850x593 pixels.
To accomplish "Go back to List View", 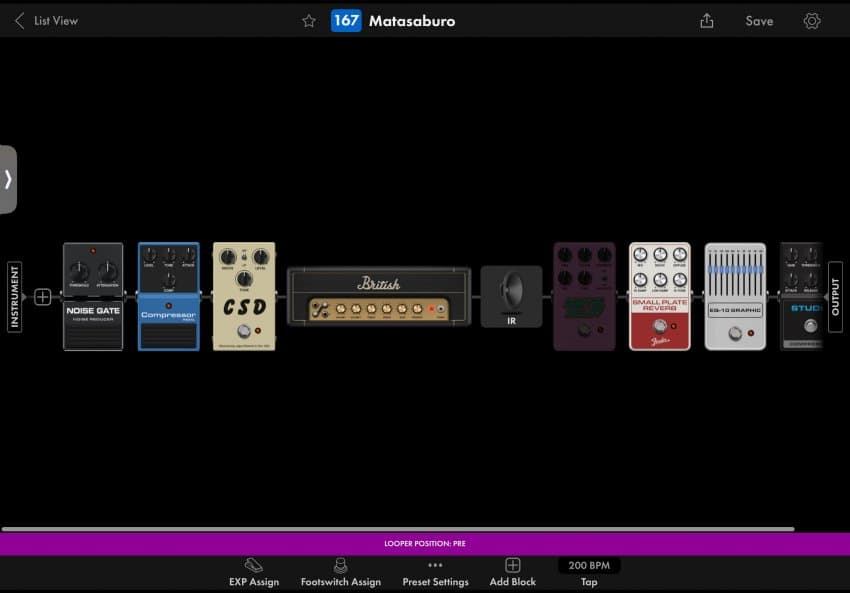I will [x=47, y=21].
